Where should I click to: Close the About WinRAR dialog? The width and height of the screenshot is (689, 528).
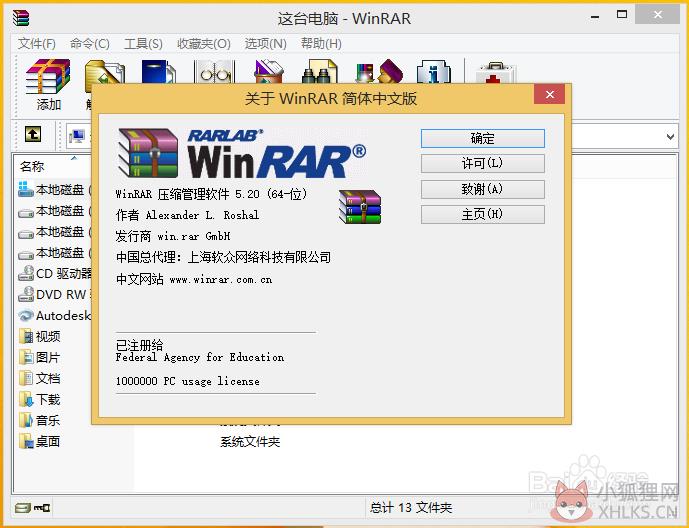[x=549, y=94]
